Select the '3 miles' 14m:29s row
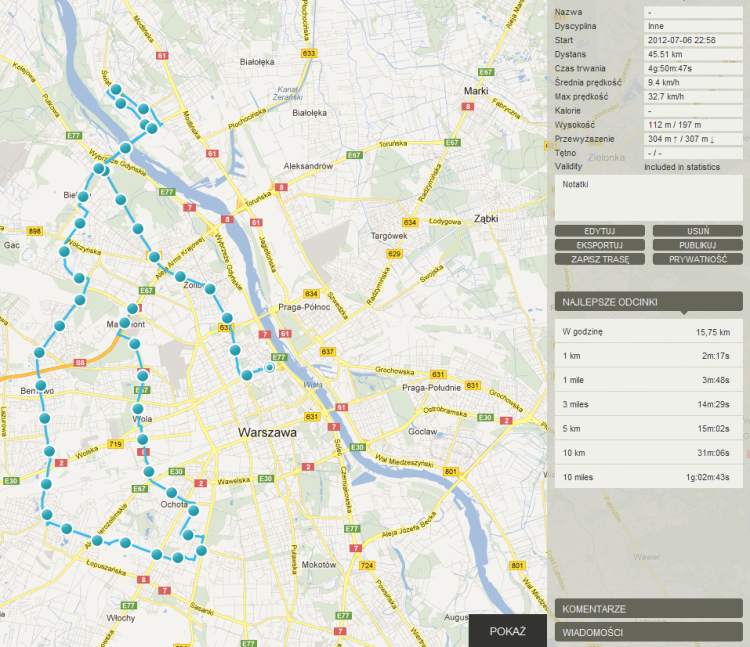Viewport: 750px width, 647px height. [x=649, y=404]
